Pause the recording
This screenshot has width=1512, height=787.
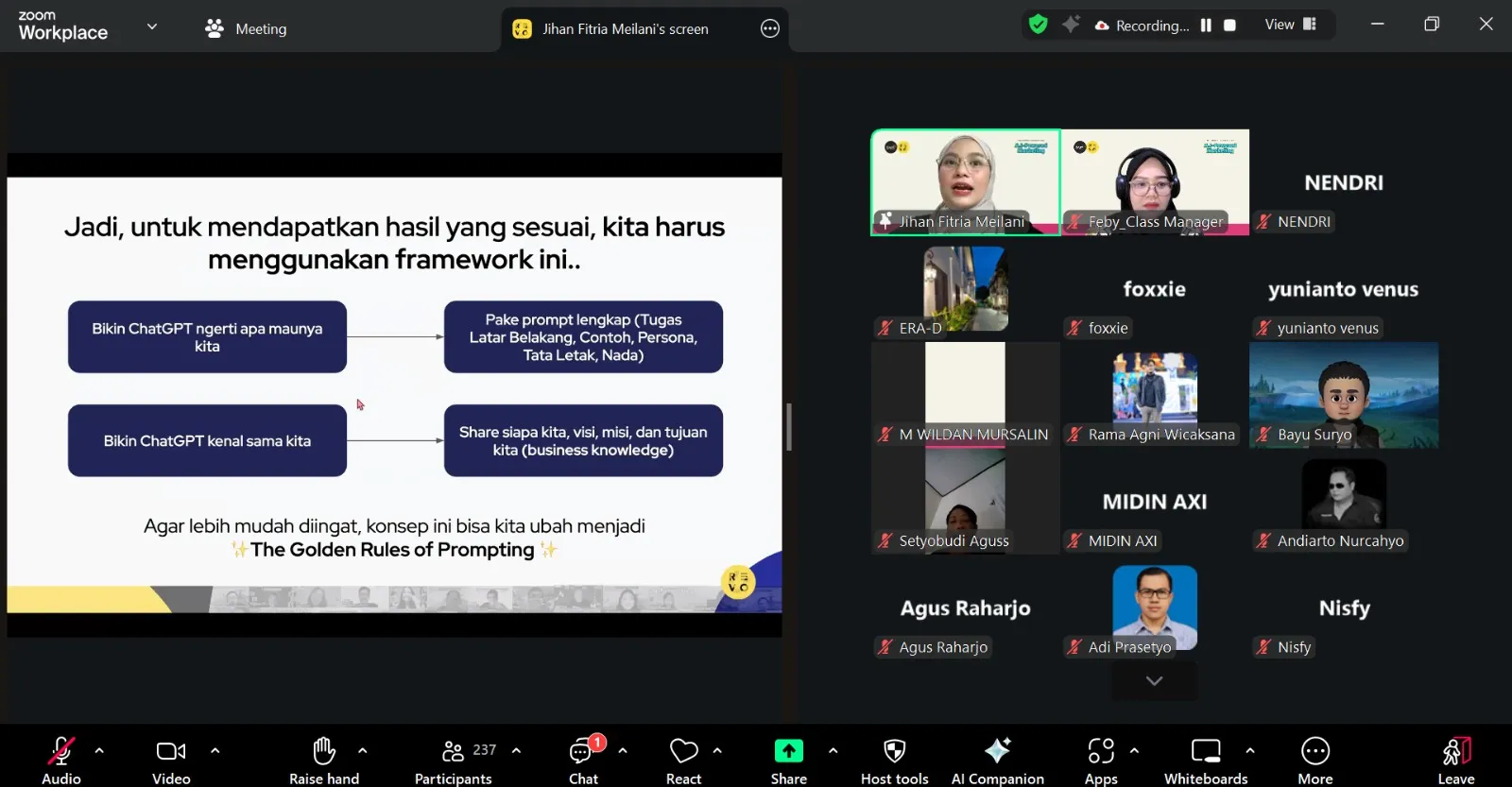[x=1206, y=26]
